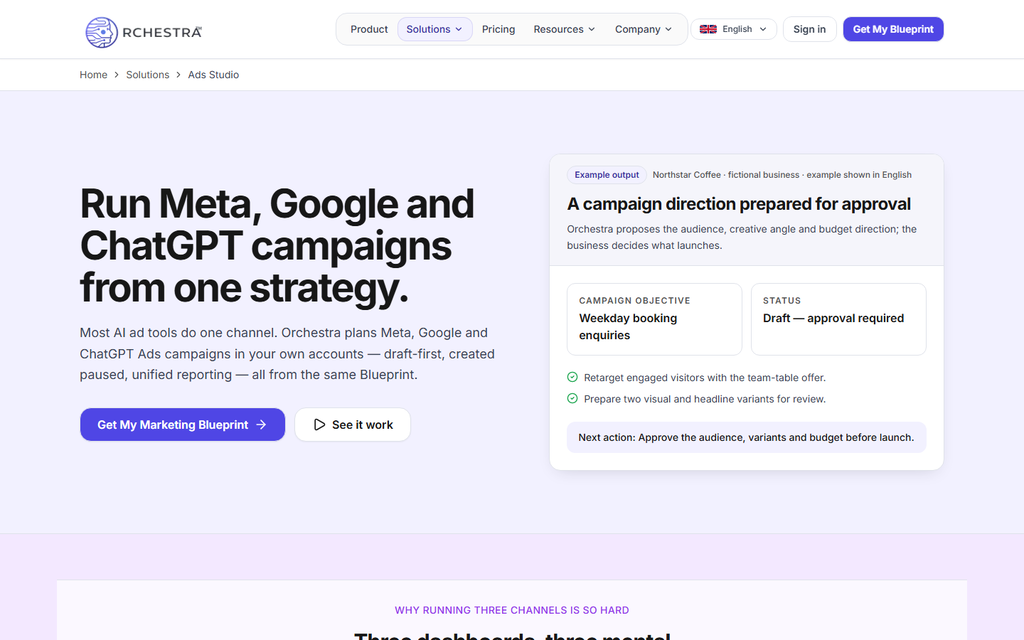Go to Solutions breadcrumb link

point(148,75)
